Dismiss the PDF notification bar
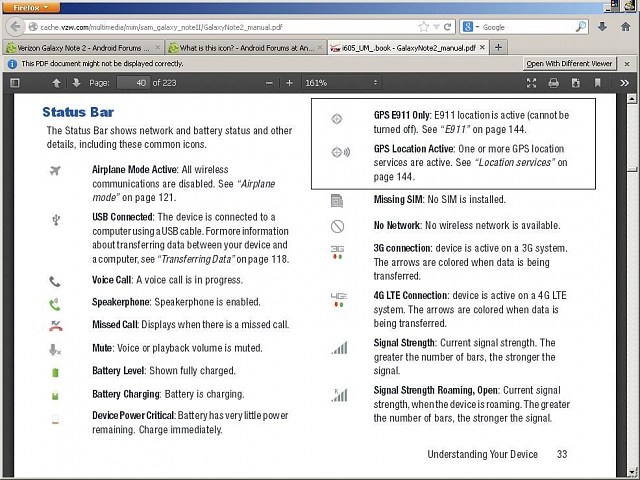640x480 pixels. point(627,64)
